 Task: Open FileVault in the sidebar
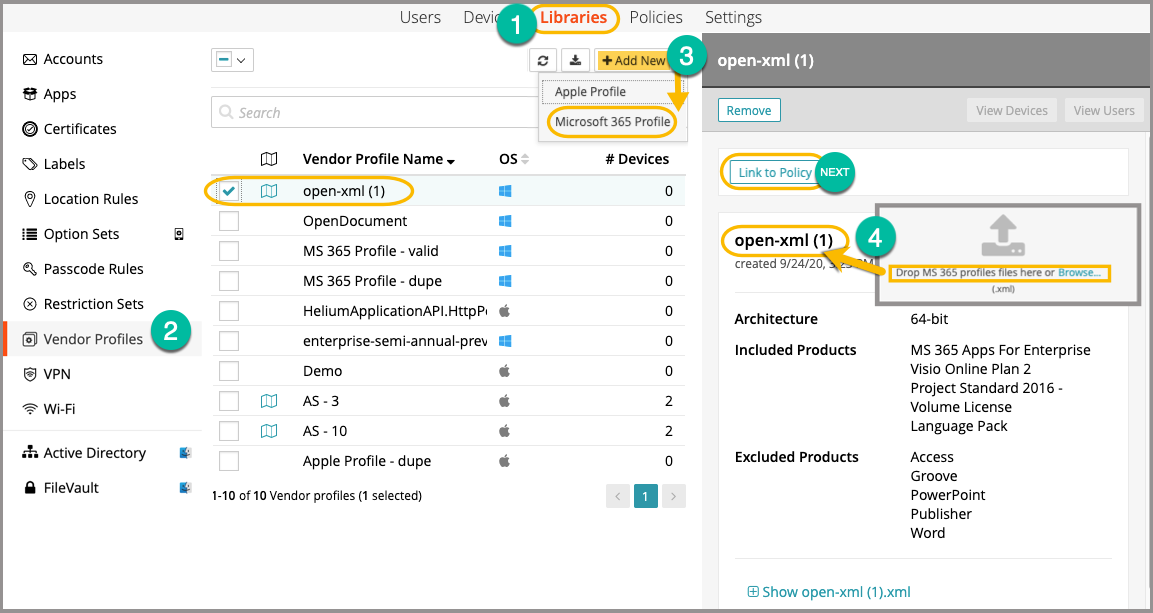coord(71,488)
